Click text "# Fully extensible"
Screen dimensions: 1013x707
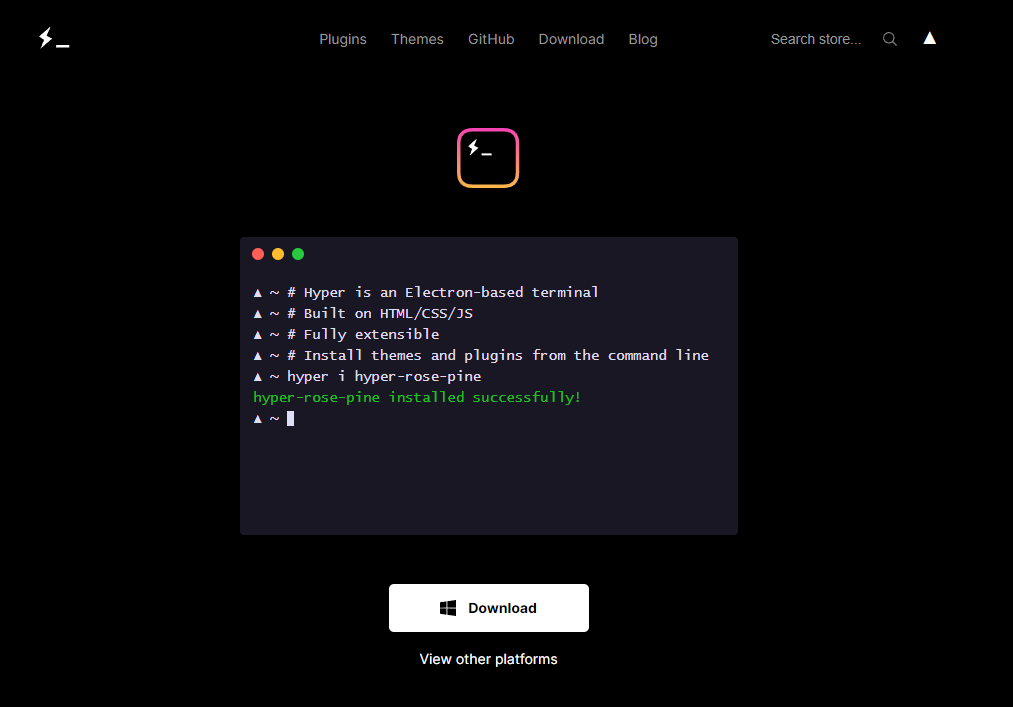(363, 335)
